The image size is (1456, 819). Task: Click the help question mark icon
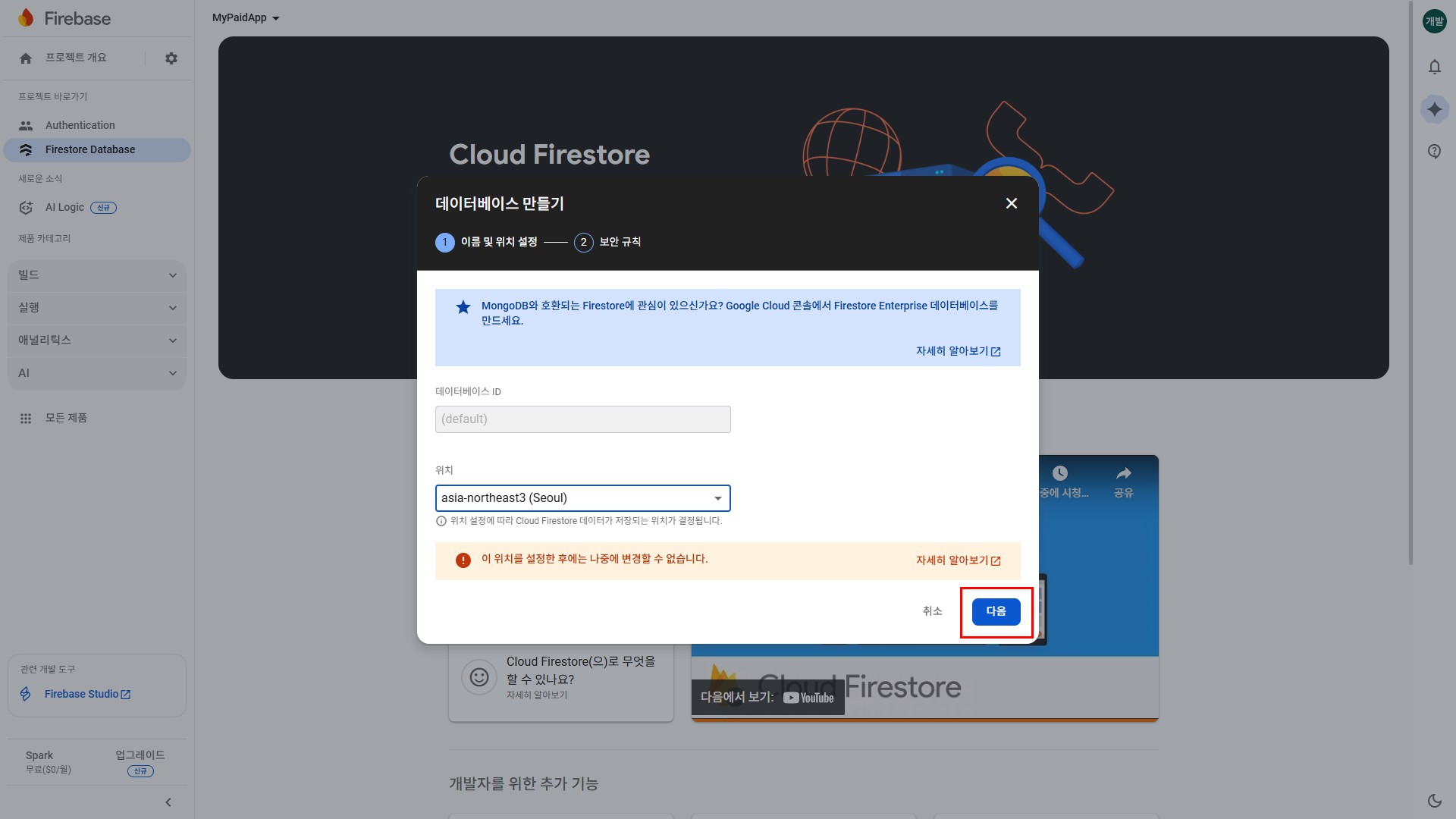[x=1434, y=151]
